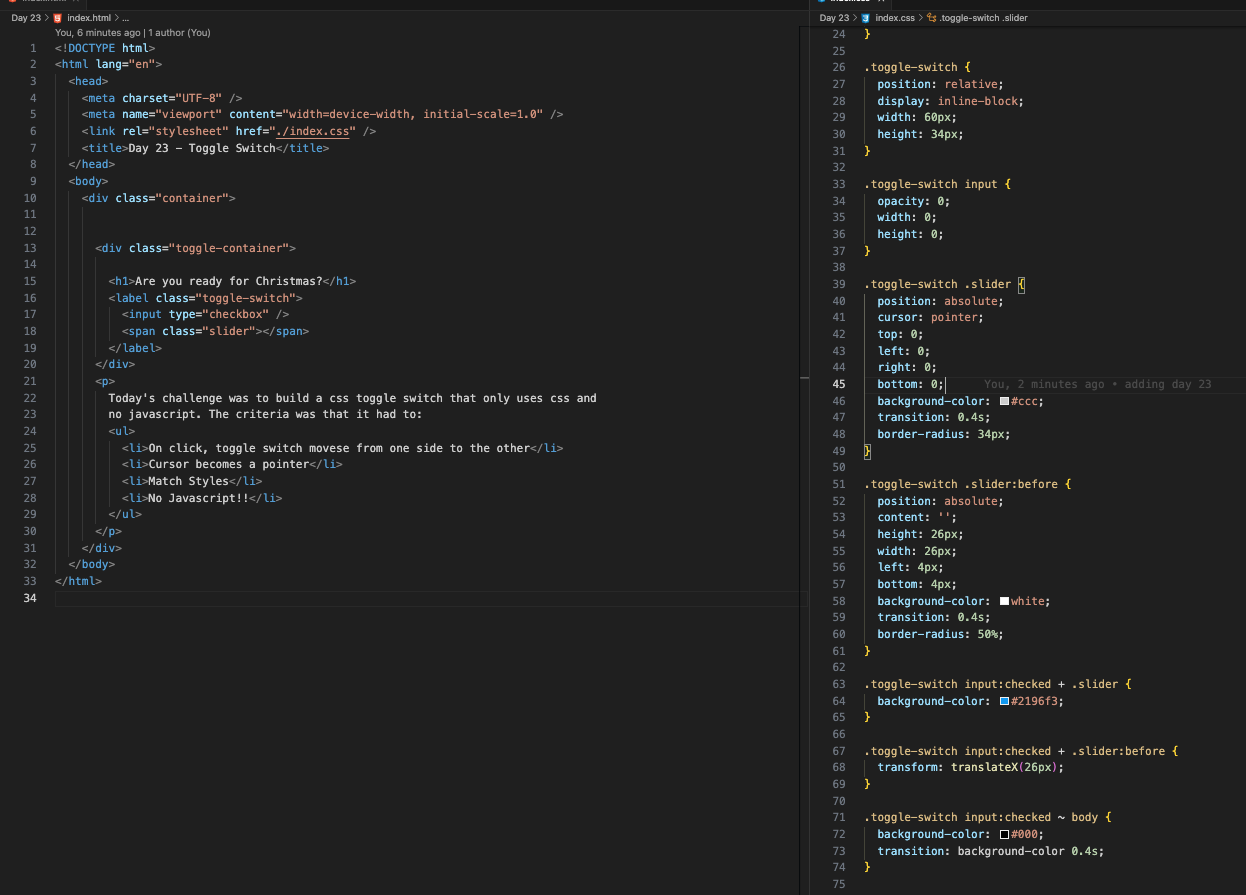Open the index.html breadcrumb dropdown
The height and width of the screenshot is (895, 1246).
[89, 18]
